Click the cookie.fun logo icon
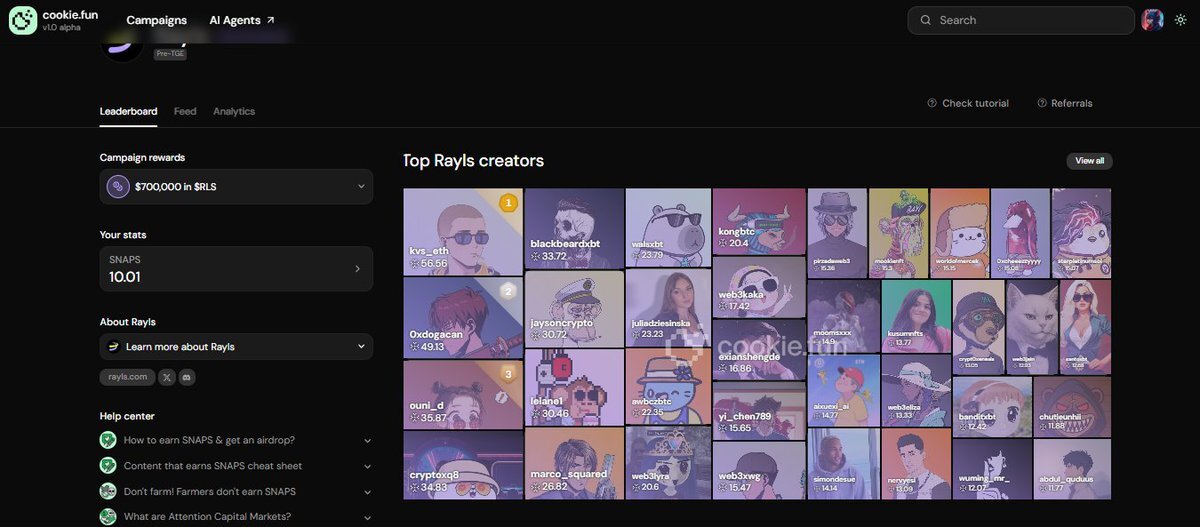Screen dimensions: 1200x527 [x=22, y=20]
